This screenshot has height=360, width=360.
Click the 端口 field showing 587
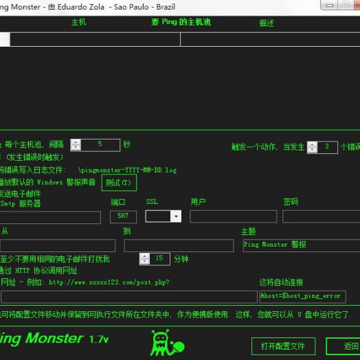pyautogui.click(x=123, y=217)
